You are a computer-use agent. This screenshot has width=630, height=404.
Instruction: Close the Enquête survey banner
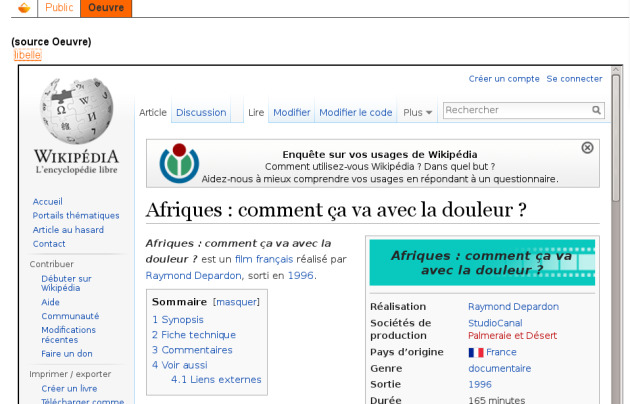click(587, 148)
